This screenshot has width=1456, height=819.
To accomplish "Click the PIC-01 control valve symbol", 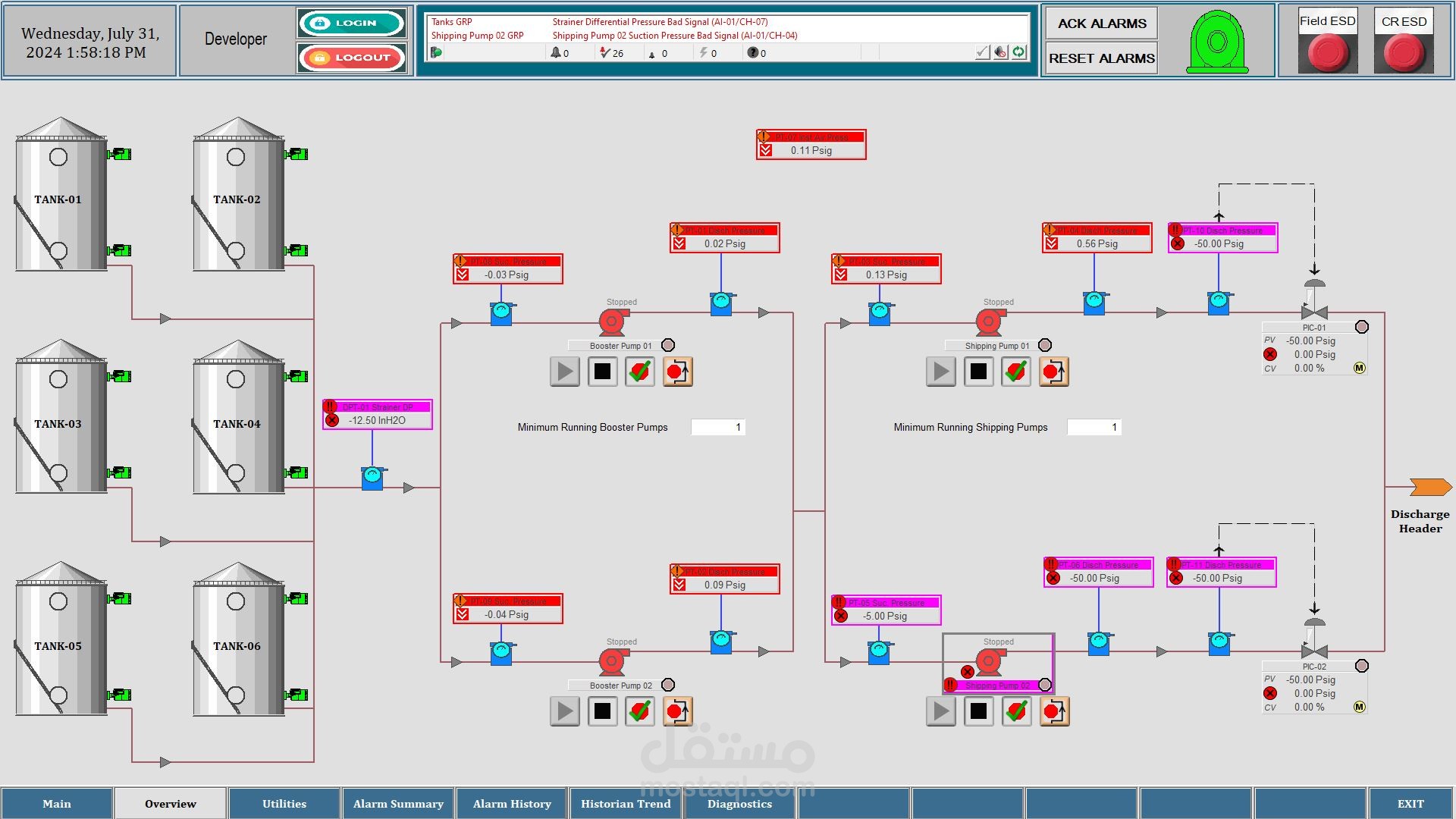I will point(1314,311).
